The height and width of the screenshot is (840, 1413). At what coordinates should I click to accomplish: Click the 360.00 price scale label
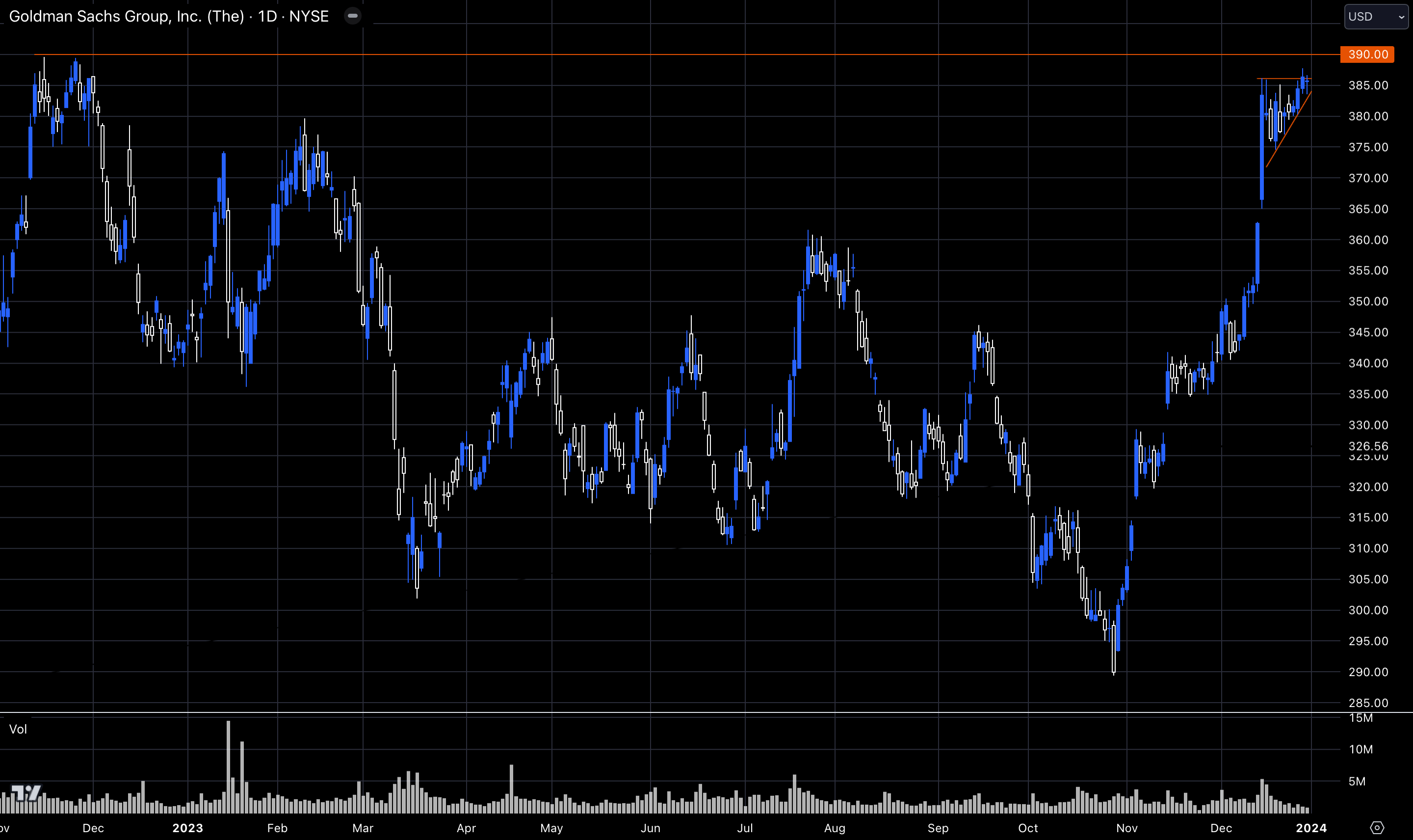[1368, 239]
